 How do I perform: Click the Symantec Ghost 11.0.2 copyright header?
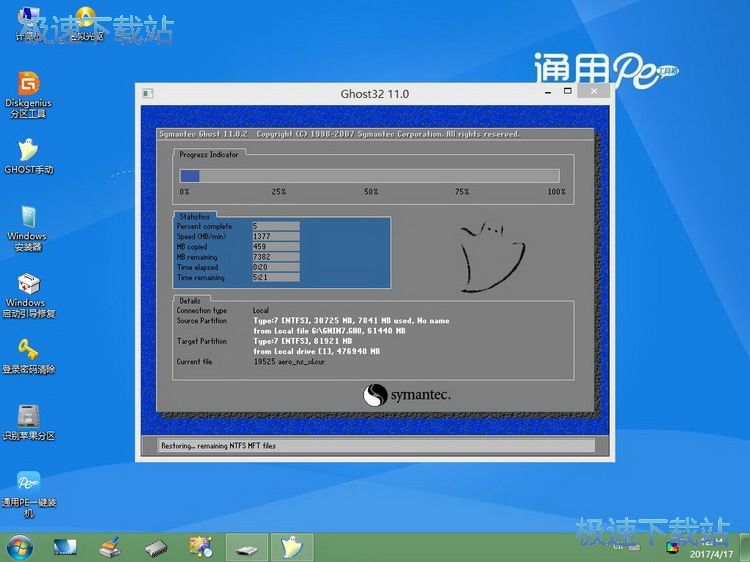339,134
